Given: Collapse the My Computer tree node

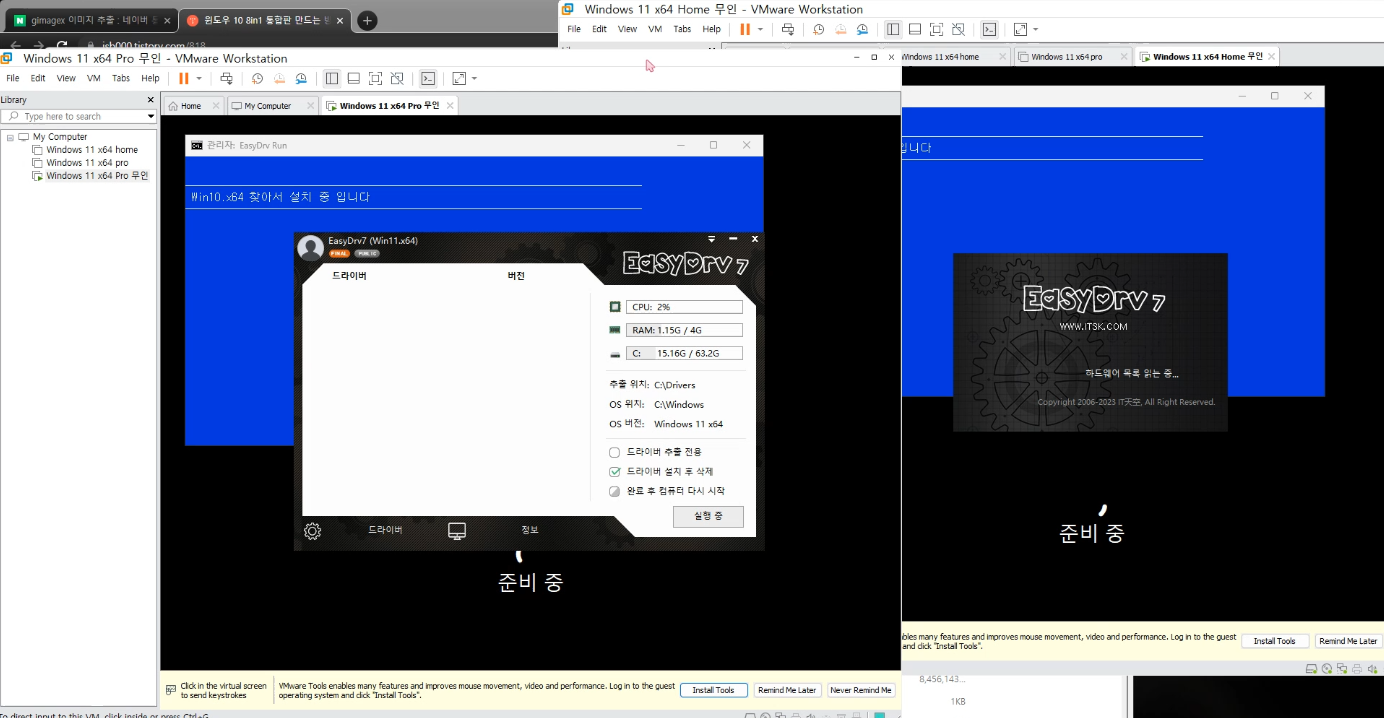Looking at the screenshot, I should pos(10,137).
